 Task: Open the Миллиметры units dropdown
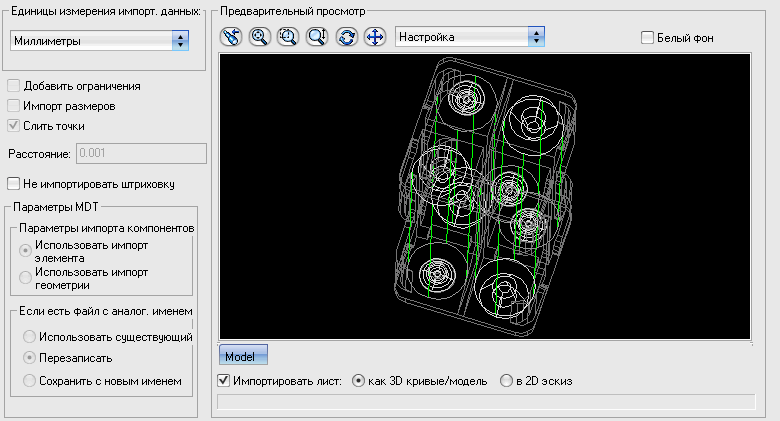[98, 41]
